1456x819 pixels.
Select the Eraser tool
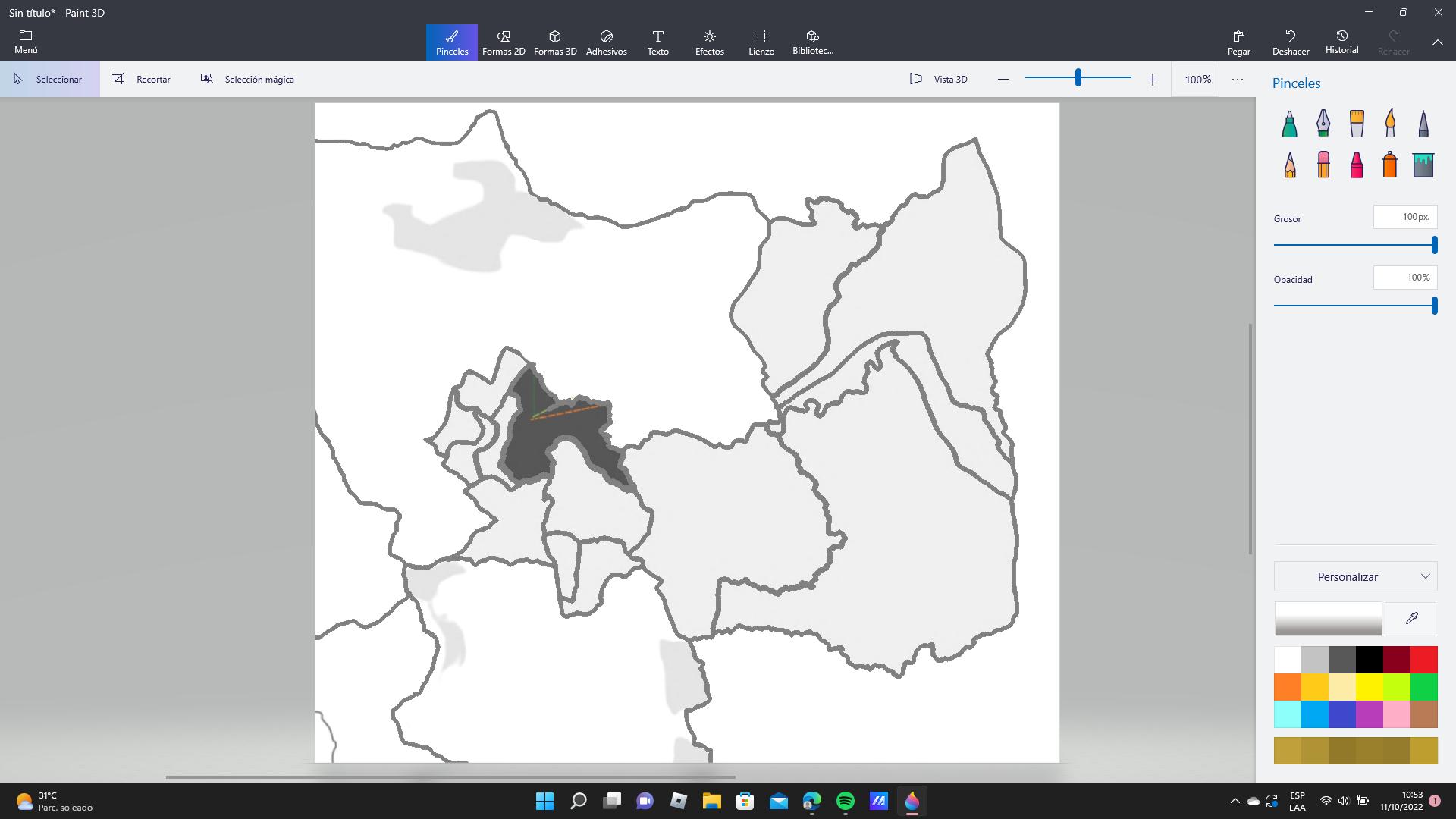(1323, 165)
